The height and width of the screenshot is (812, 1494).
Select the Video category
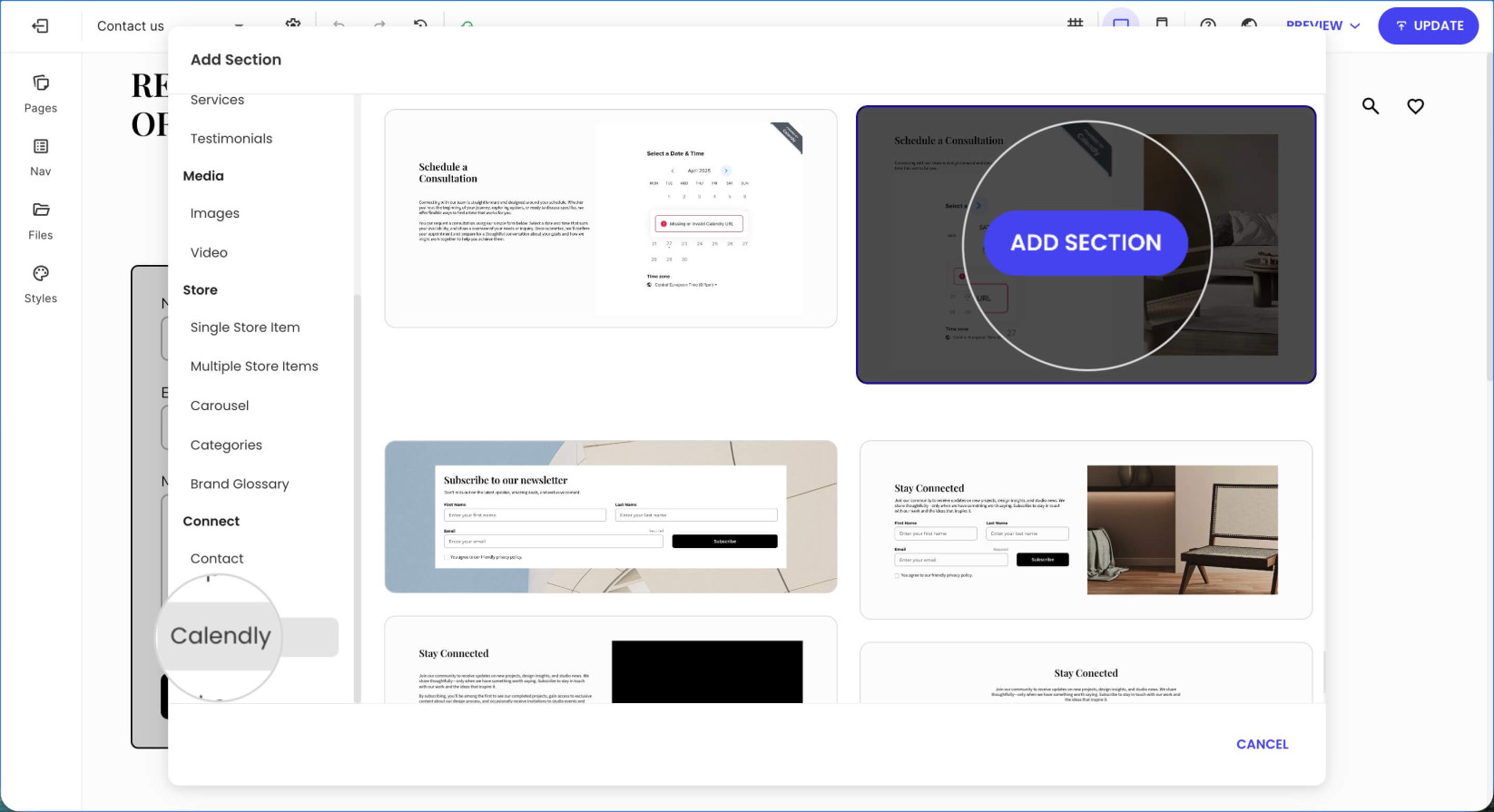(x=209, y=252)
